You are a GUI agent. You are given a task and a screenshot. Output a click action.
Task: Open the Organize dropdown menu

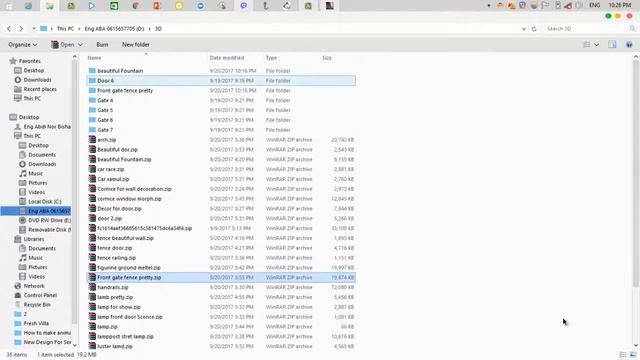tap(22, 44)
